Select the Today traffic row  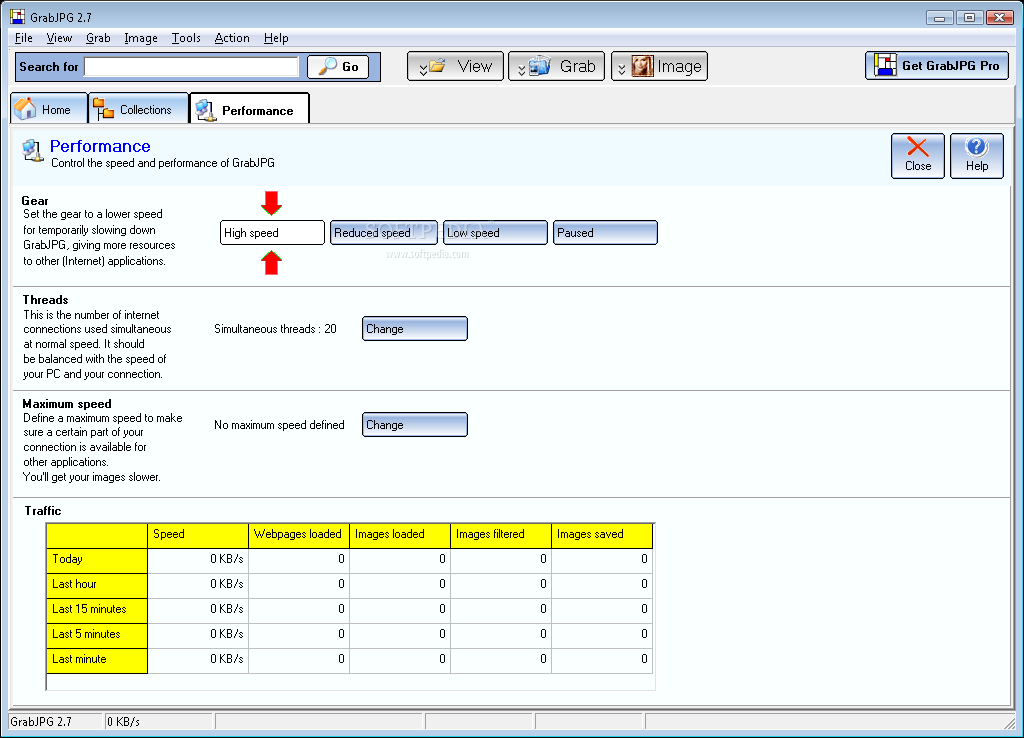pos(349,560)
